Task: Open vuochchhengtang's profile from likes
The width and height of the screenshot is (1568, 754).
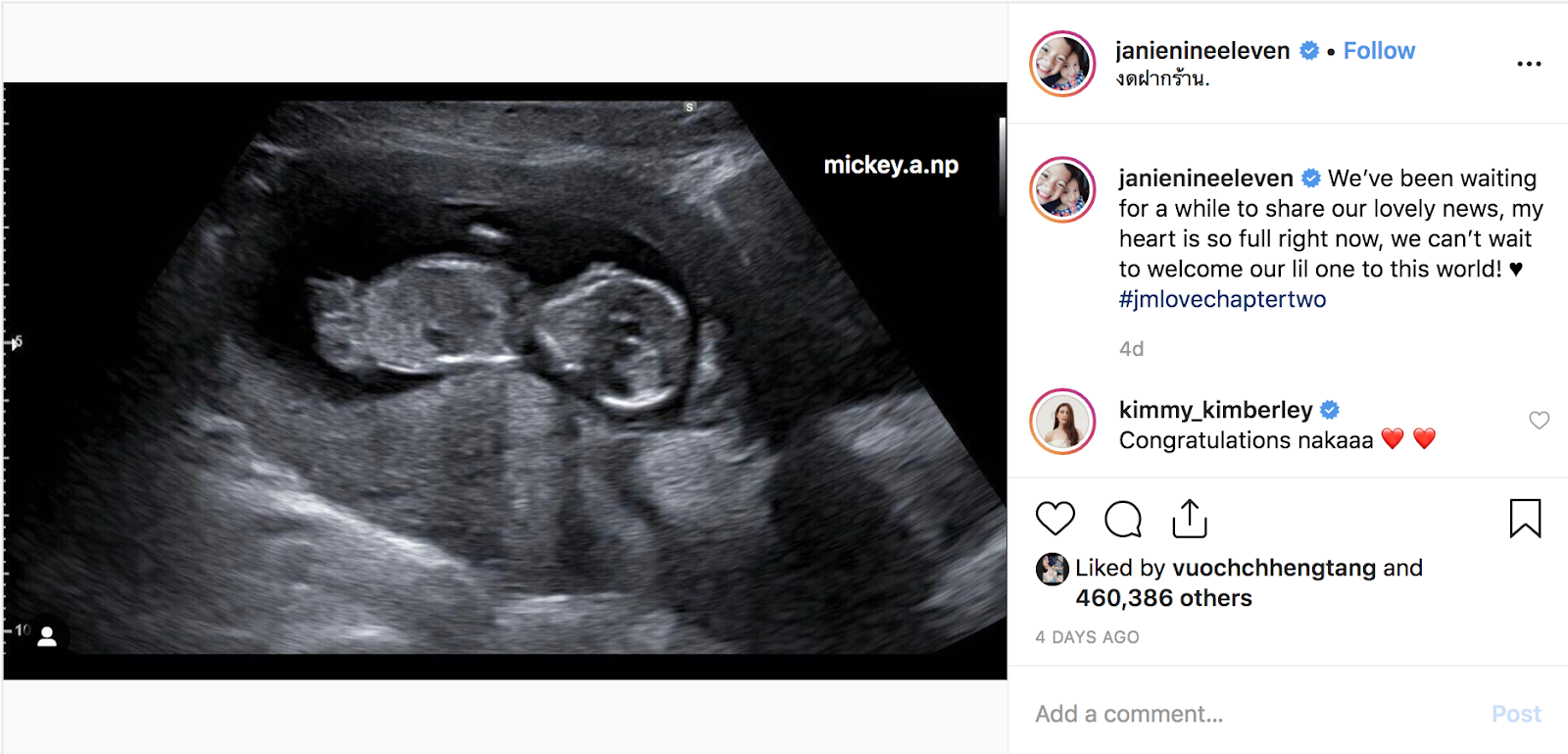Action: click(x=1274, y=568)
